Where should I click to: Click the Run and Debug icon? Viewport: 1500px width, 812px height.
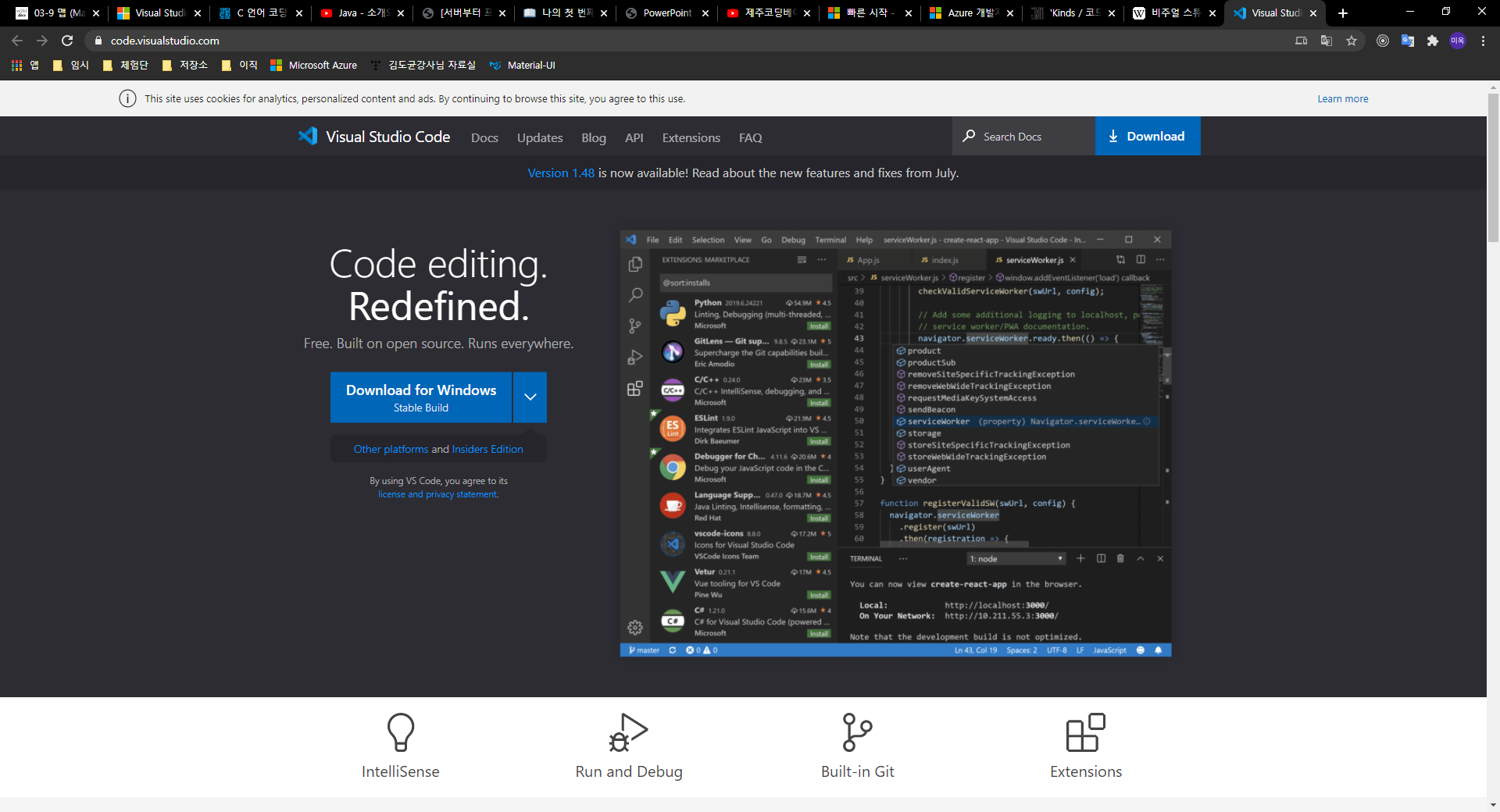pos(629,732)
